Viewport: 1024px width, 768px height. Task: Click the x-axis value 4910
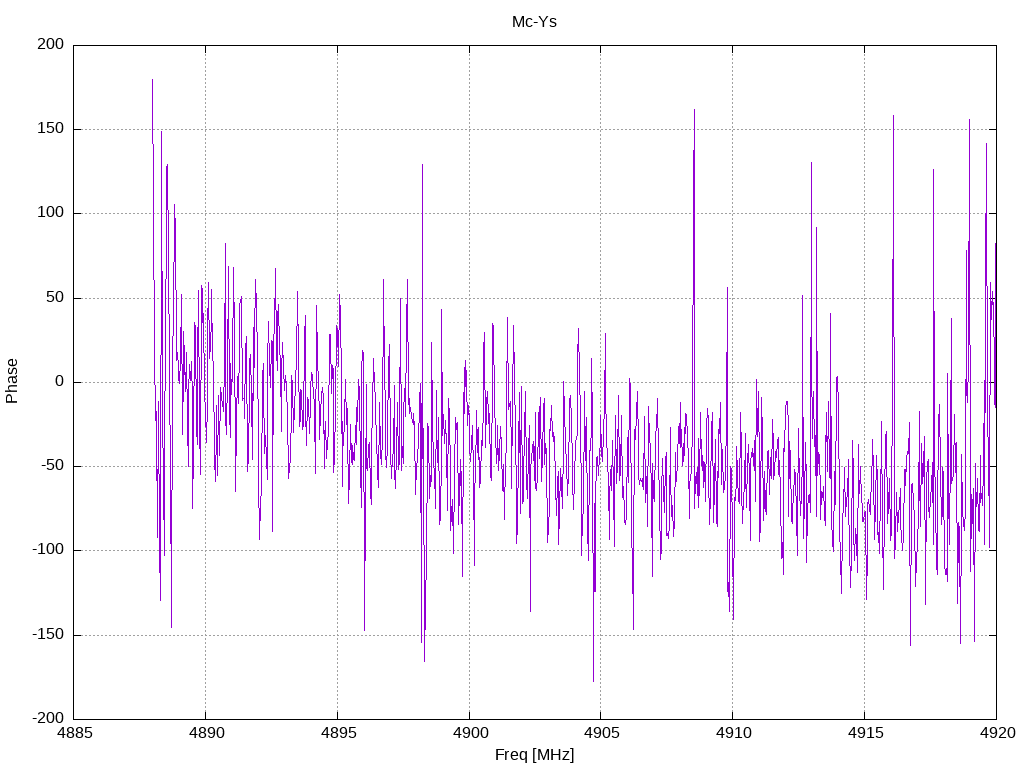(x=733, y=733)
